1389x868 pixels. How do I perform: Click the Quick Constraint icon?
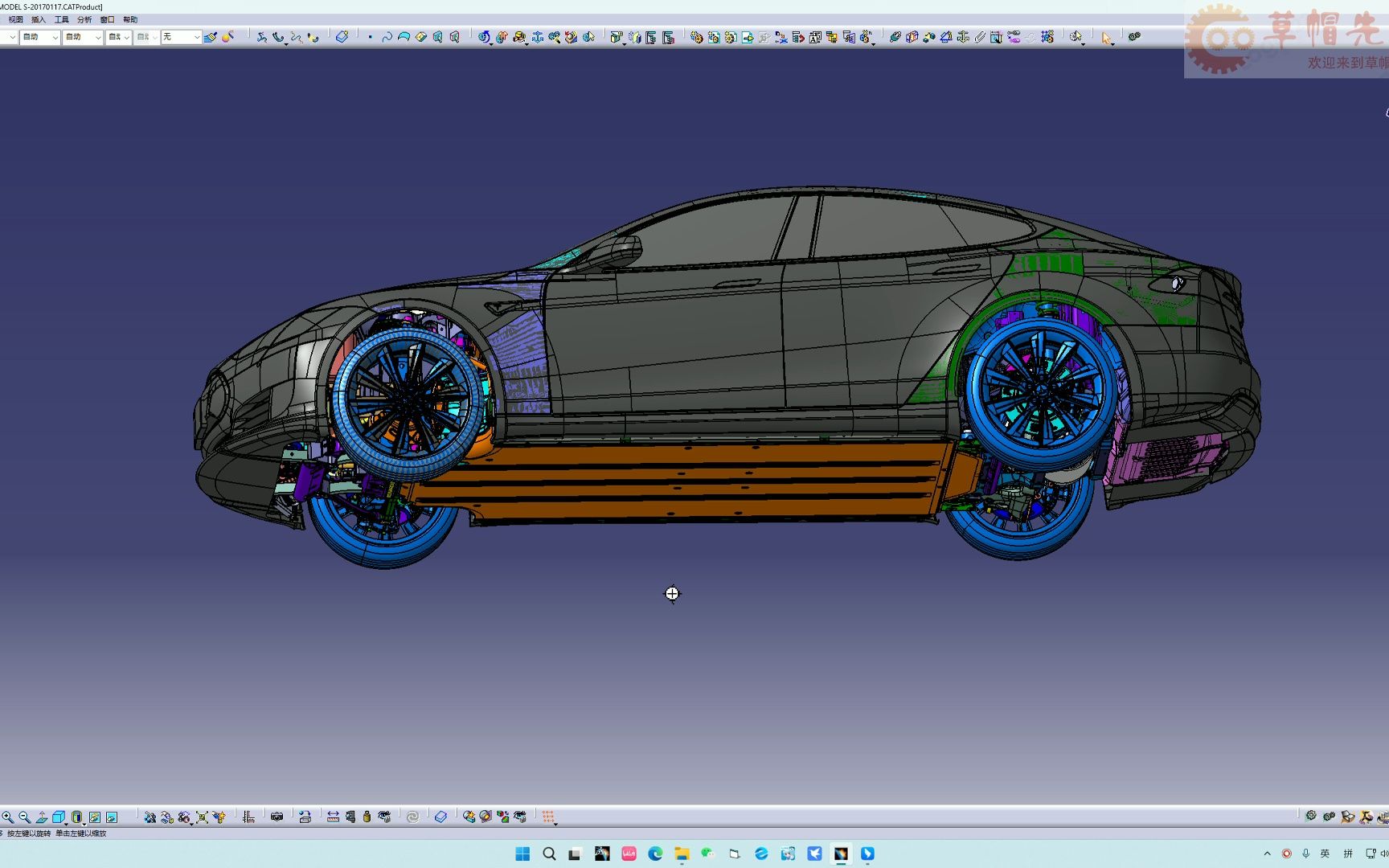997,37
